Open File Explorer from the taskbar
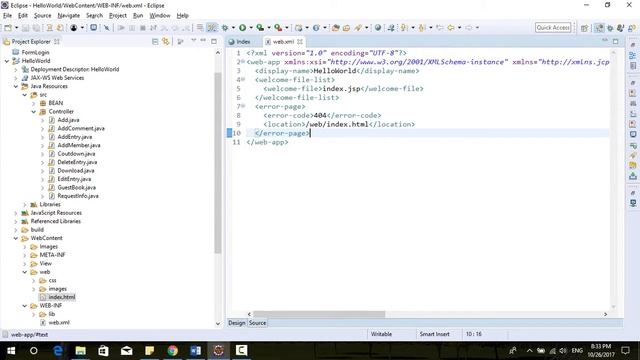Viewport: 640px width, 360px height. tap(80, 351)
